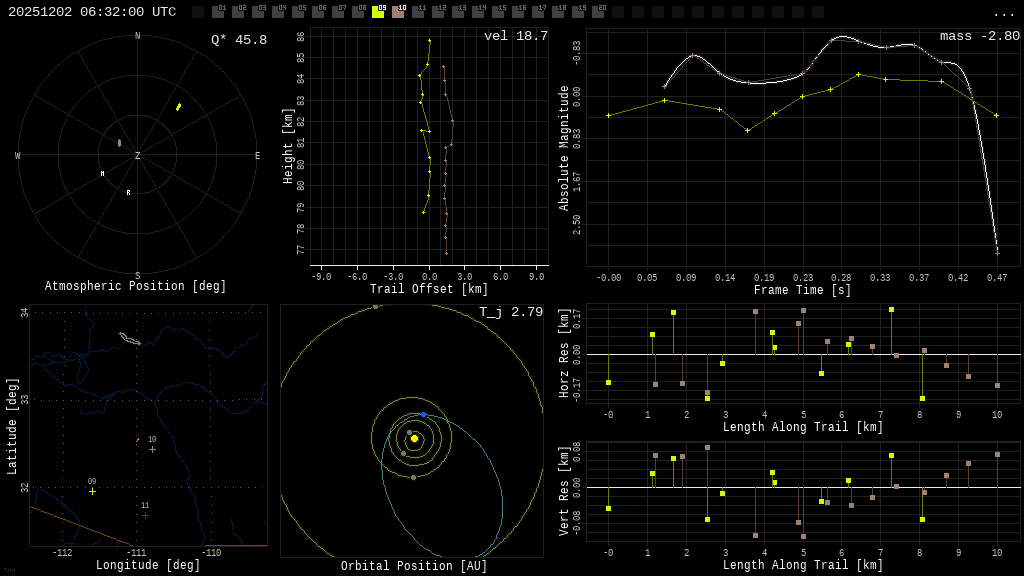Click station 09 yellow cross on map

92,491
